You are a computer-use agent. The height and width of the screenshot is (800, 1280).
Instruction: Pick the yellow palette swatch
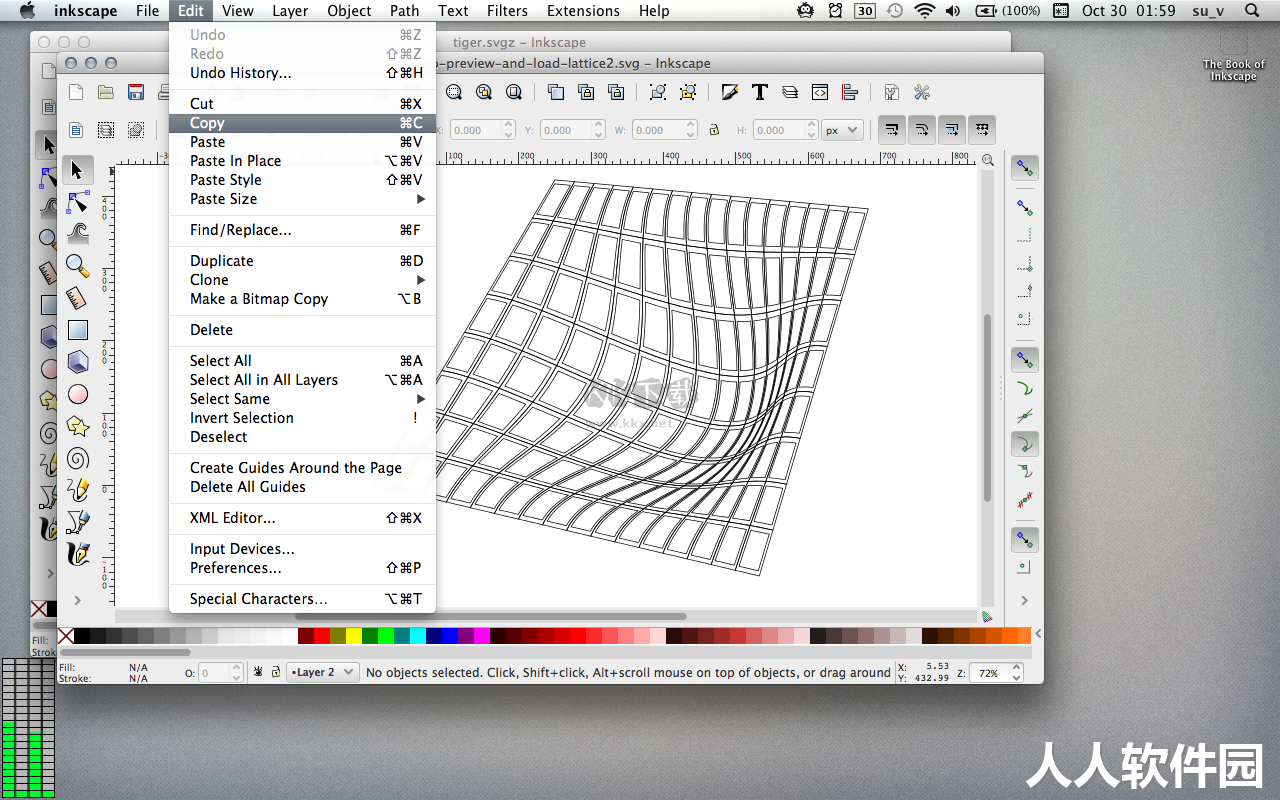(x=353, y=635)
